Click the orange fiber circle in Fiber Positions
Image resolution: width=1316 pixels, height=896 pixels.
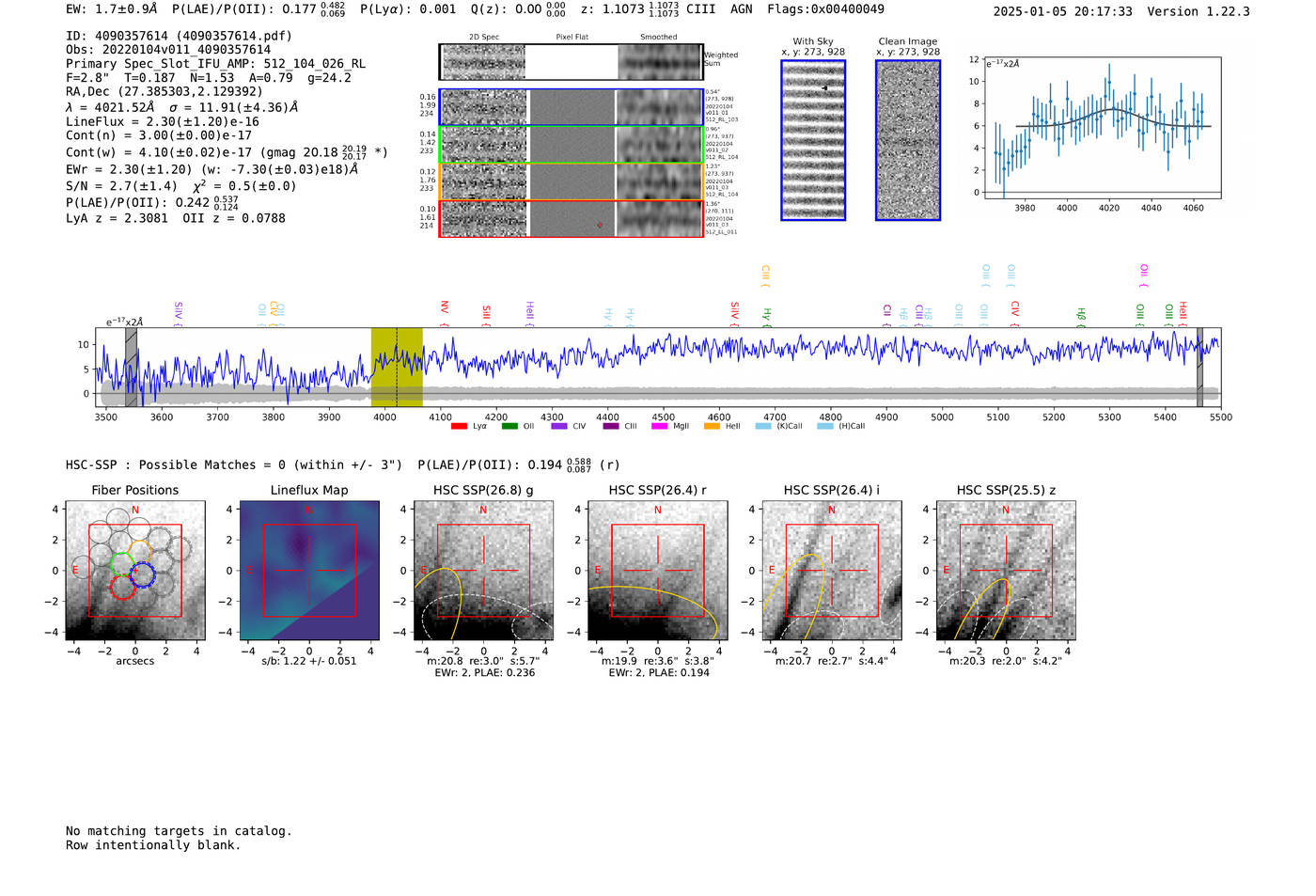[x=140, y=551]
